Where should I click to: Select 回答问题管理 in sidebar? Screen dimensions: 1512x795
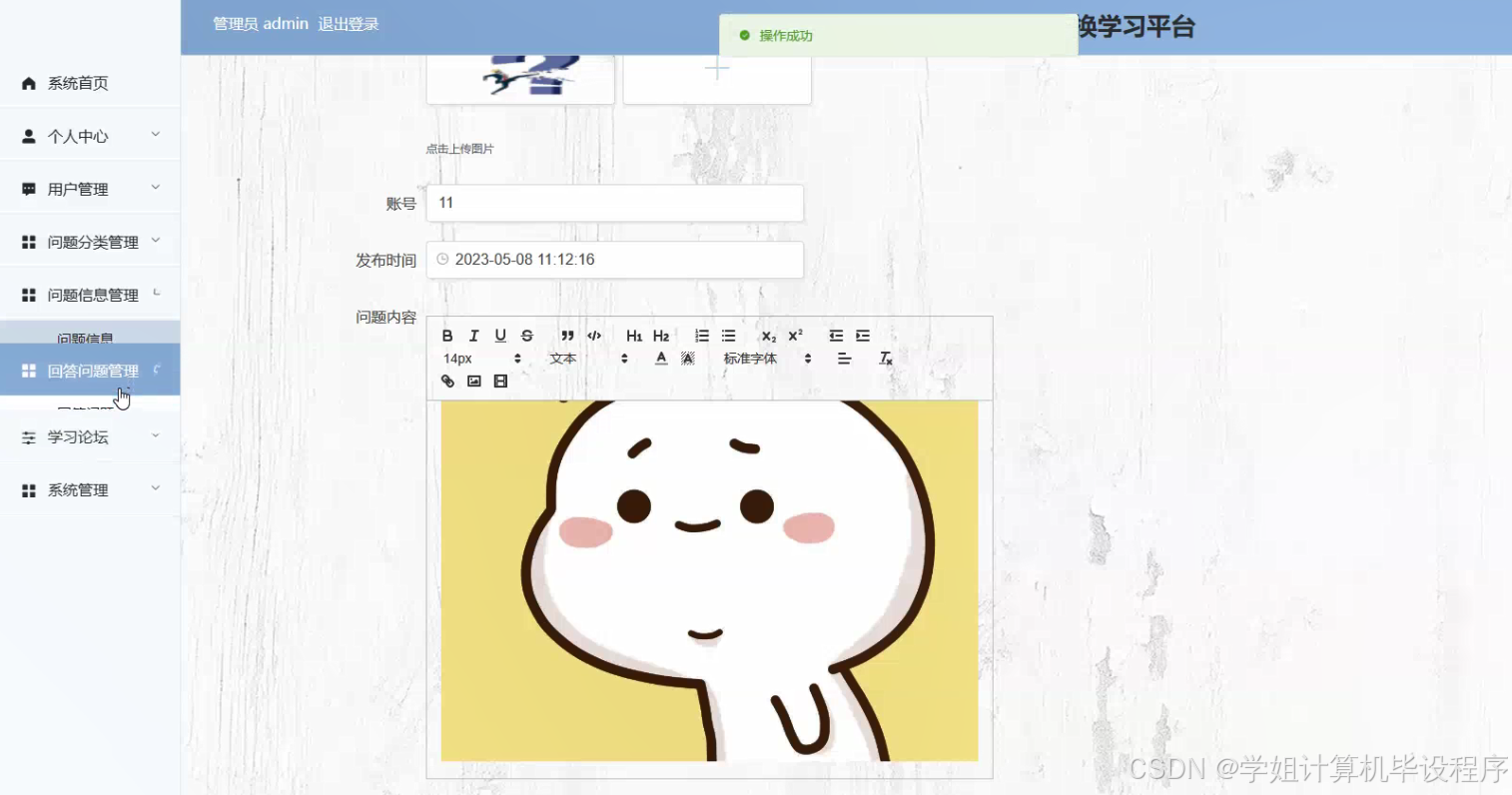(90, 371)
